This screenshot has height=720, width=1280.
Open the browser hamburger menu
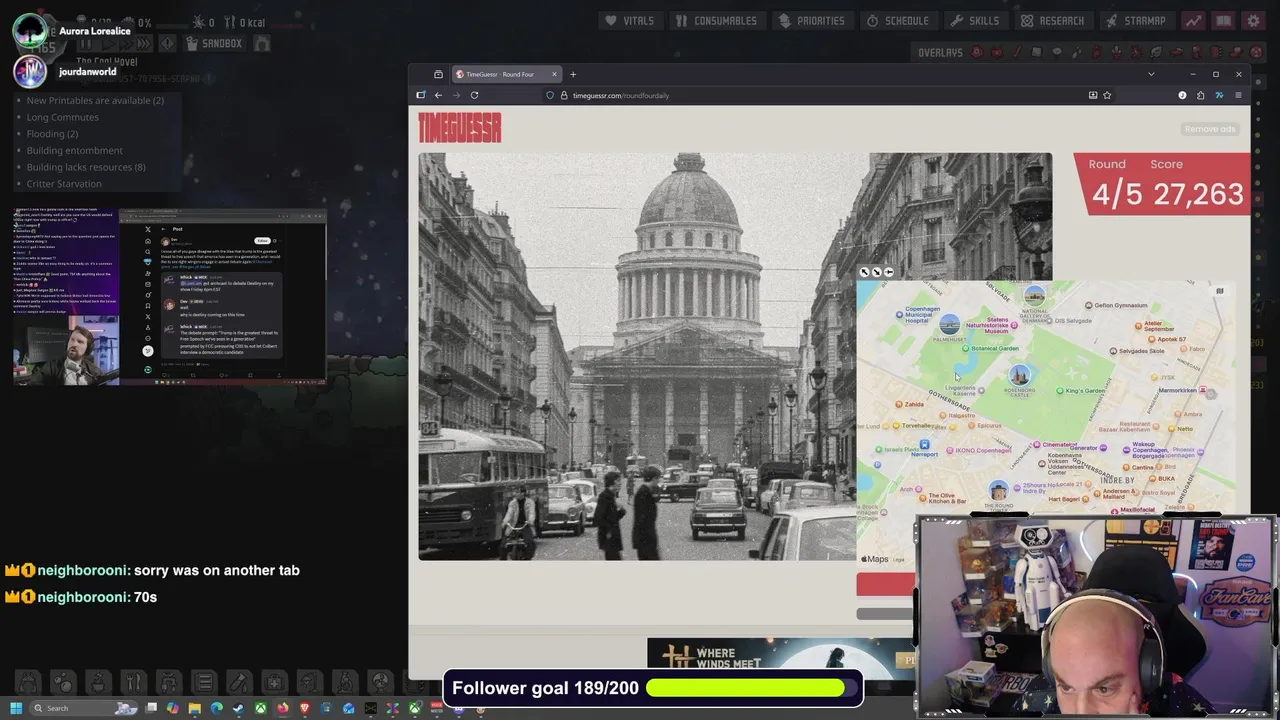1238,95
